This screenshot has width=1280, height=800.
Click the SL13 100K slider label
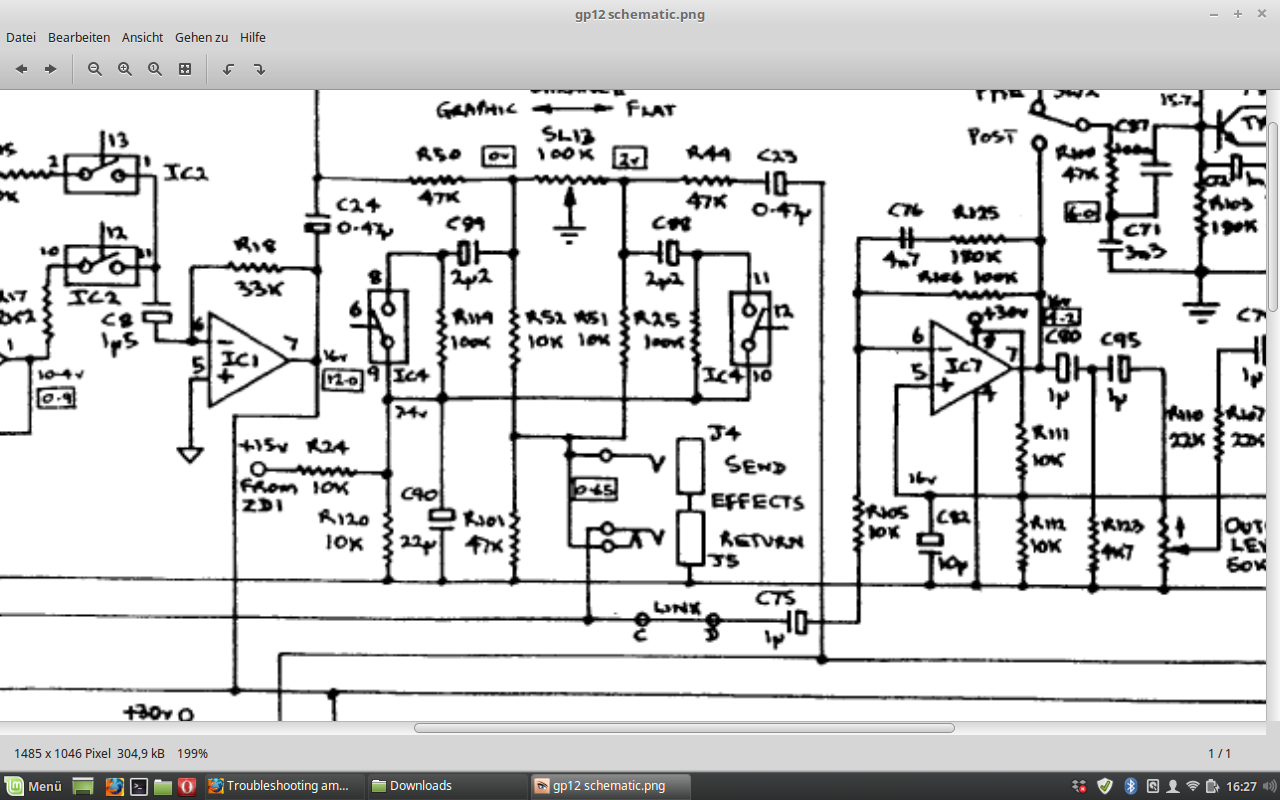567,146
